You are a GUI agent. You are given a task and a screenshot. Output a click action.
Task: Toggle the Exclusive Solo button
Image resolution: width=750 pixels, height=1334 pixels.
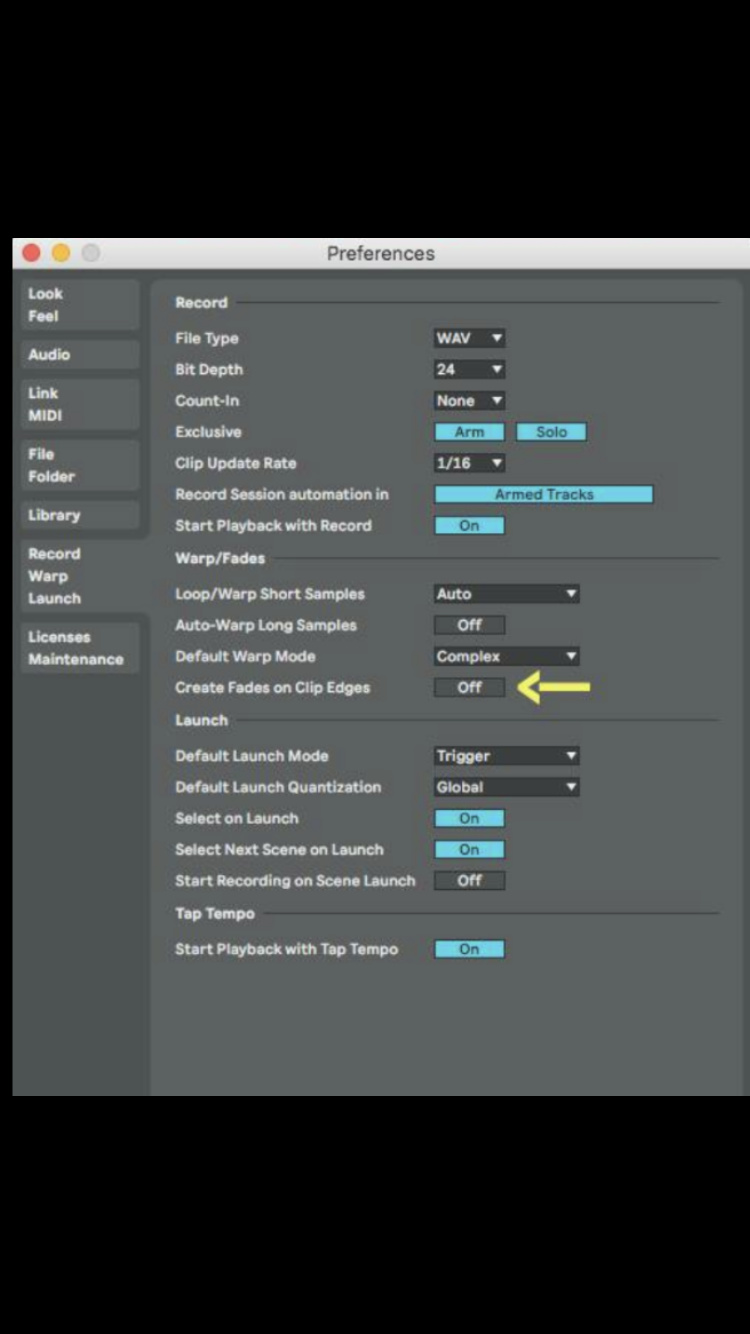pos(551,432)
